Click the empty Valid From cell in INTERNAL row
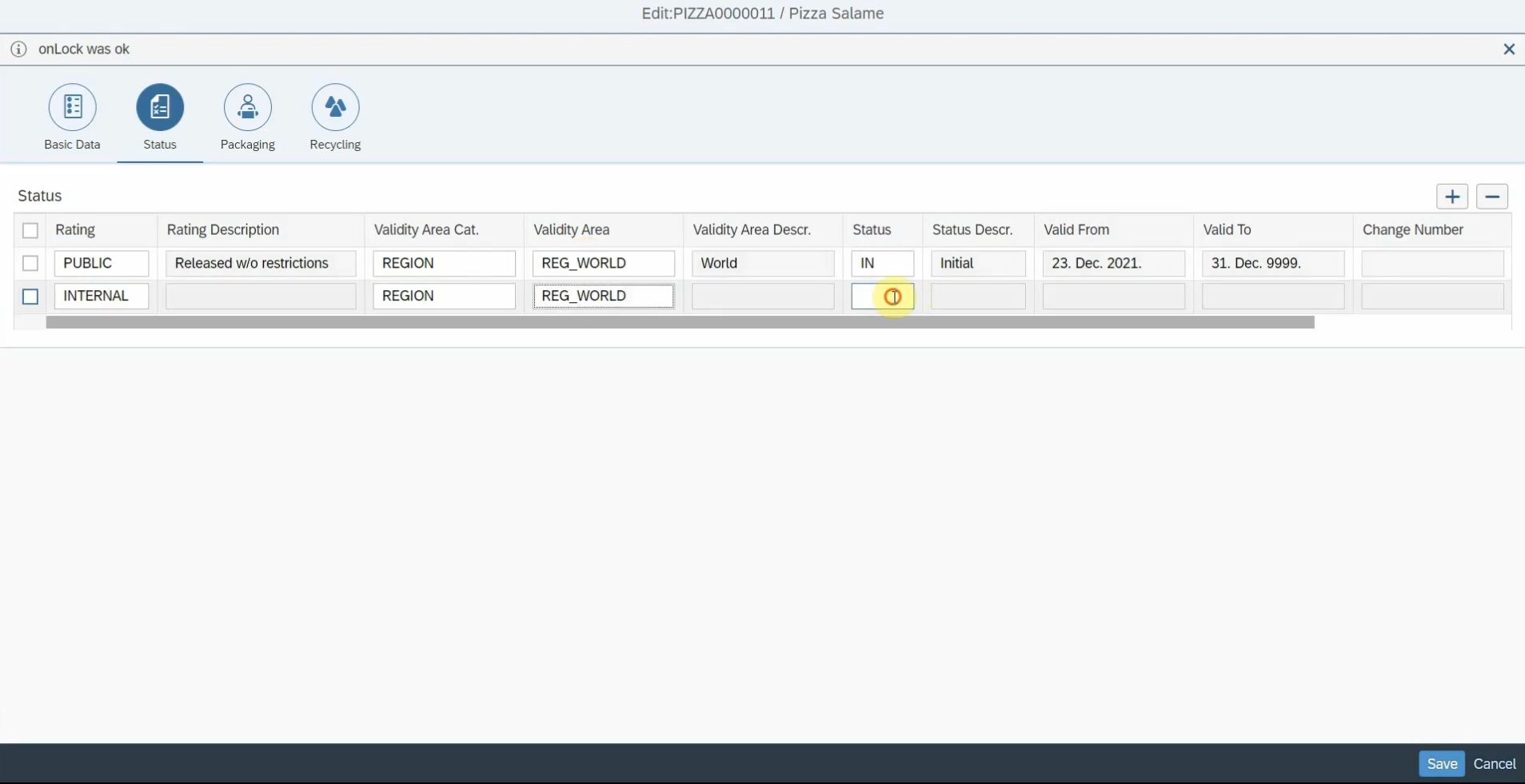The height and width of the screenshot is (784, 1525). 1114,296
